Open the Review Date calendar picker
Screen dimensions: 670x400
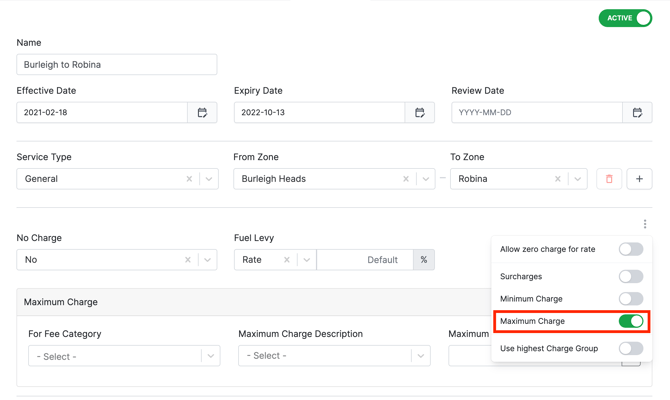pyautogui.click(x=637, y=113)
